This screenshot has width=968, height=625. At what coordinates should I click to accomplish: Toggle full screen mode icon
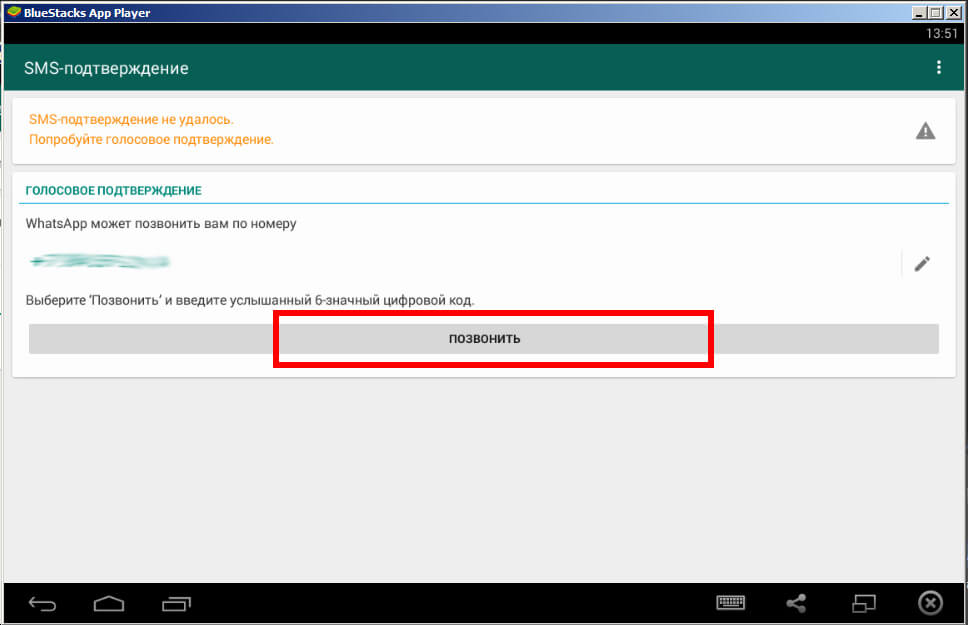pos(864,603)
